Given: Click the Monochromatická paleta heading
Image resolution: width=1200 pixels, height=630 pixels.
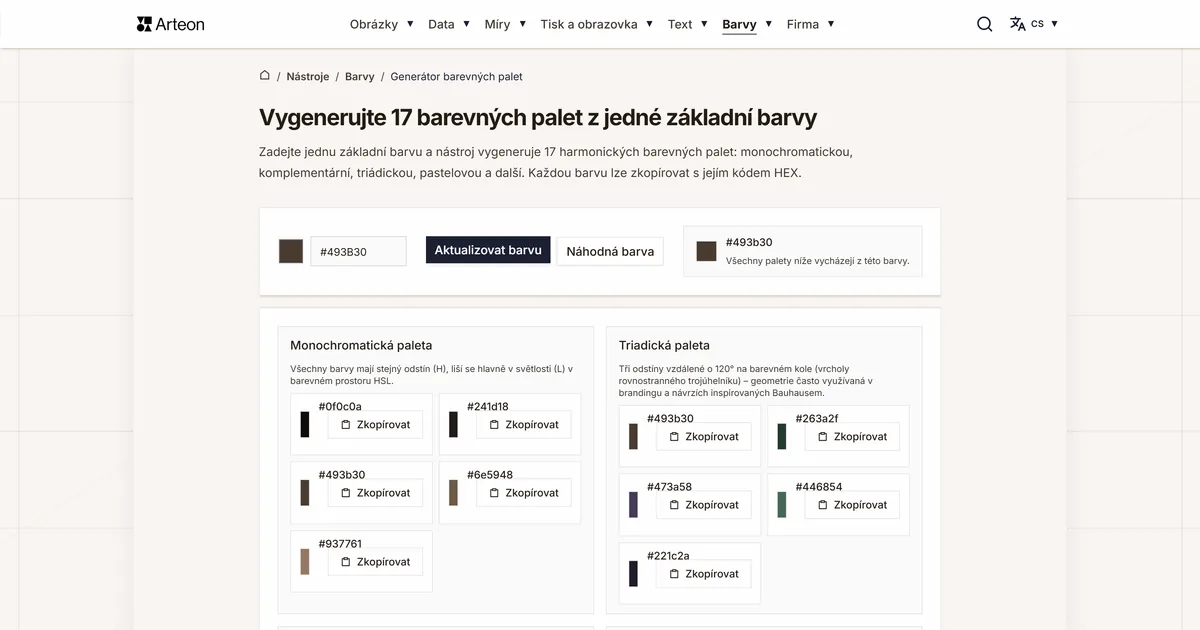Looking at the screenshot, I should (x=361, y=345).
